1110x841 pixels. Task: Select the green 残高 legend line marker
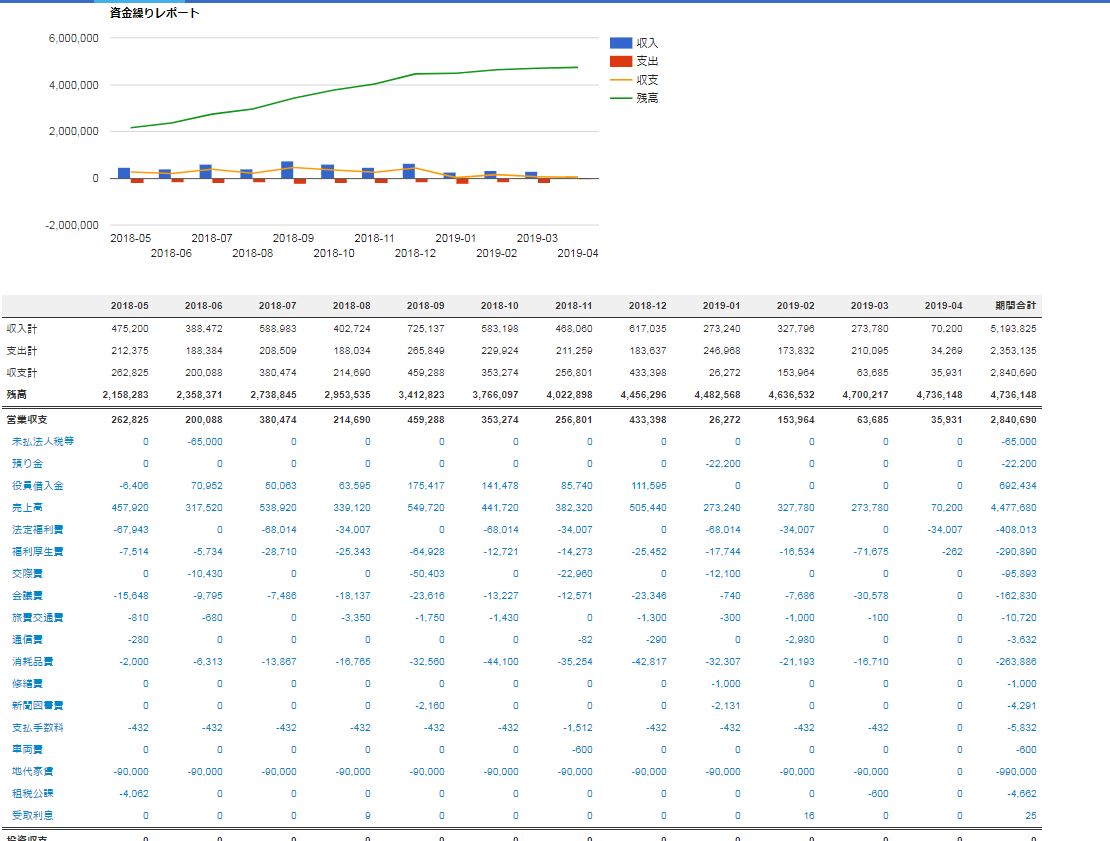(x=621, y=98)
